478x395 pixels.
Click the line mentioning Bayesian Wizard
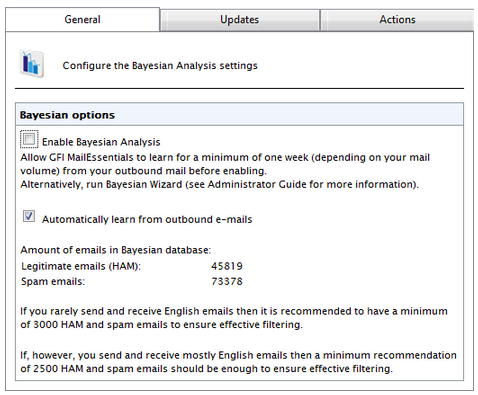[x=219, y=184]
